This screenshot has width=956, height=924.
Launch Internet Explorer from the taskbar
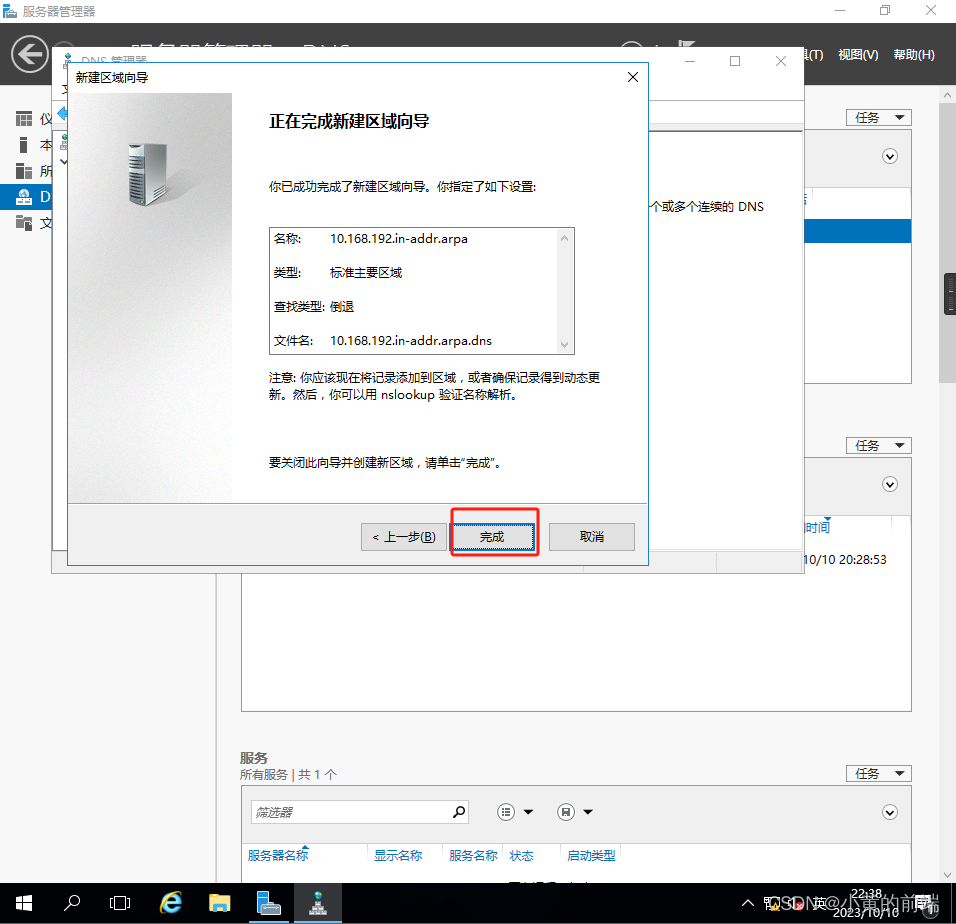coord(171,903)
